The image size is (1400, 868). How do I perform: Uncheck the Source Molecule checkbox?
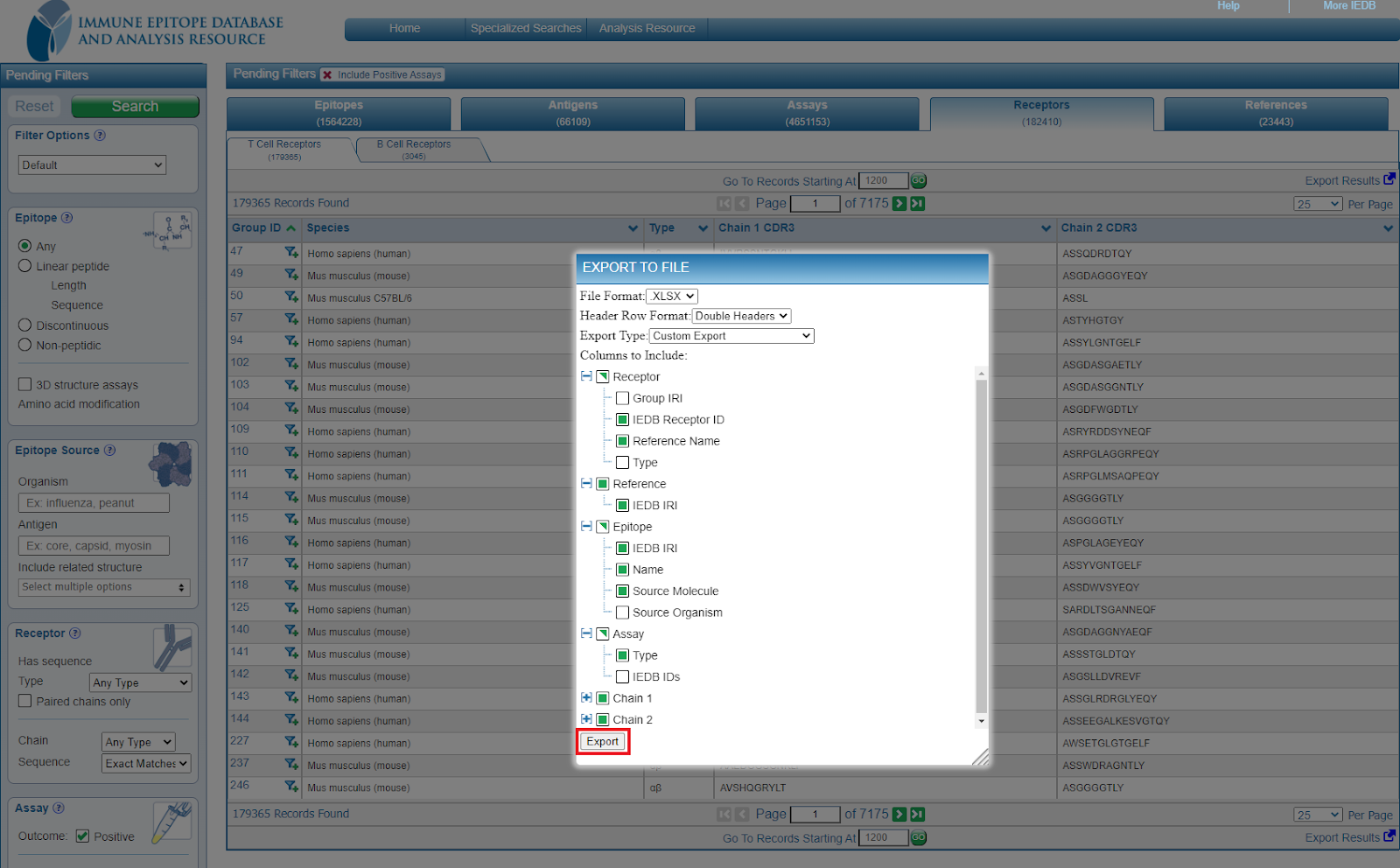(x=622, y=591)
